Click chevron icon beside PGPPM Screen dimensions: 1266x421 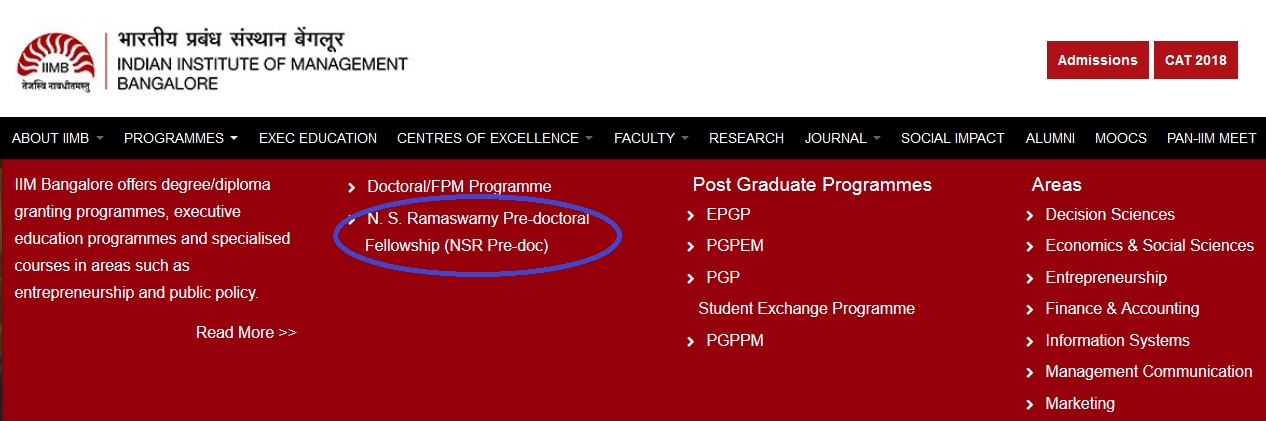[x=691, y=341]
